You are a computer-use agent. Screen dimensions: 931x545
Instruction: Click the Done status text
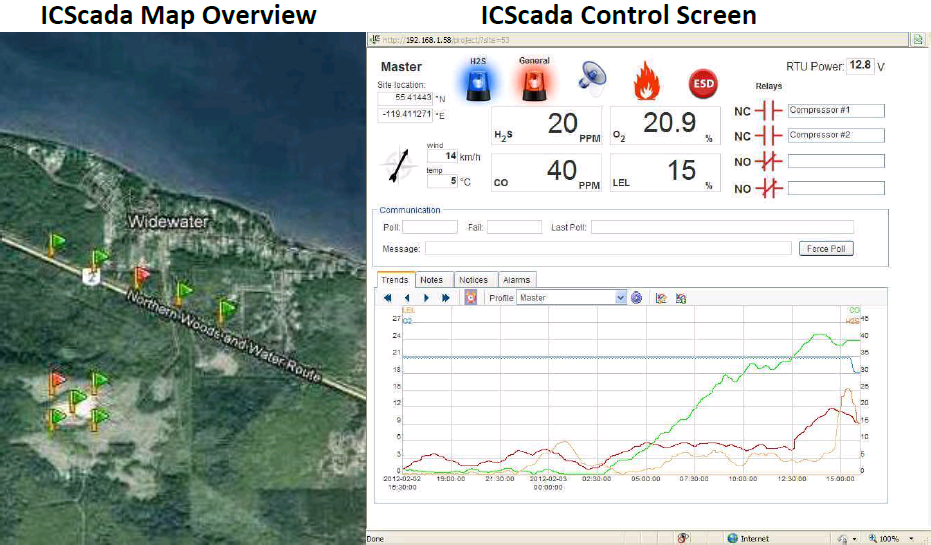click(375, 539)
